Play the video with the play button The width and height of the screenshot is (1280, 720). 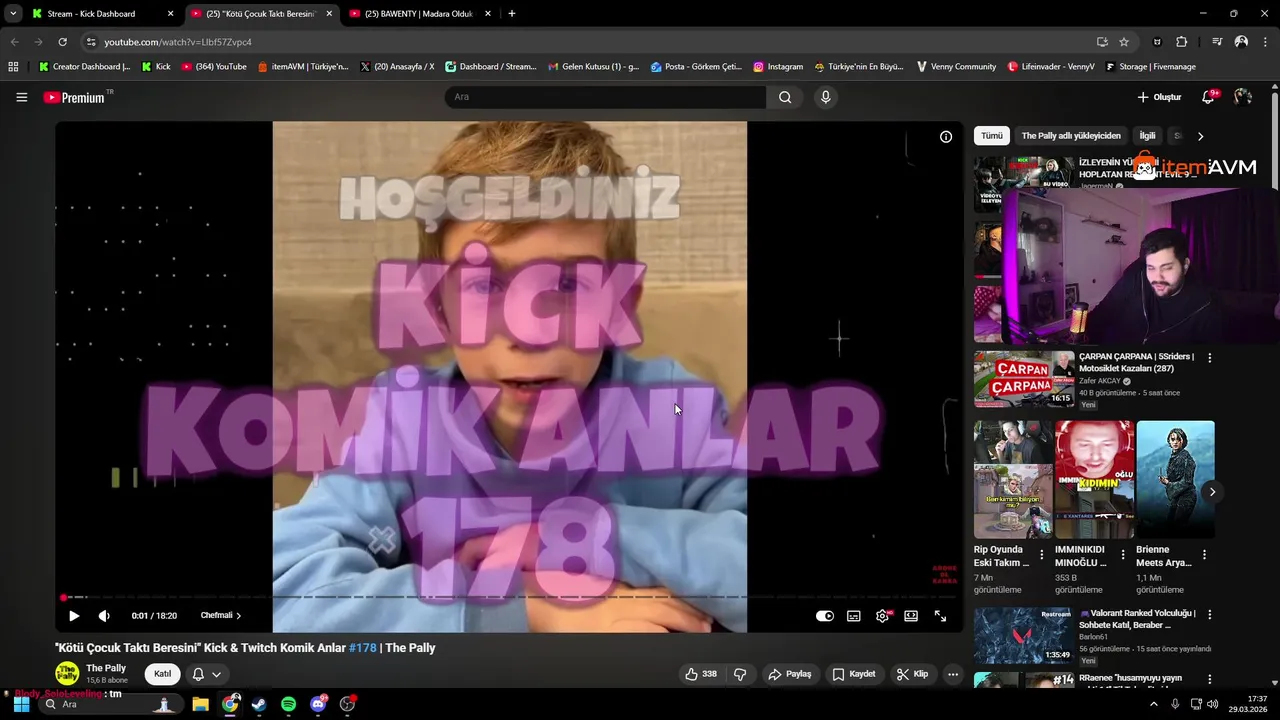(x=74, y=616)
